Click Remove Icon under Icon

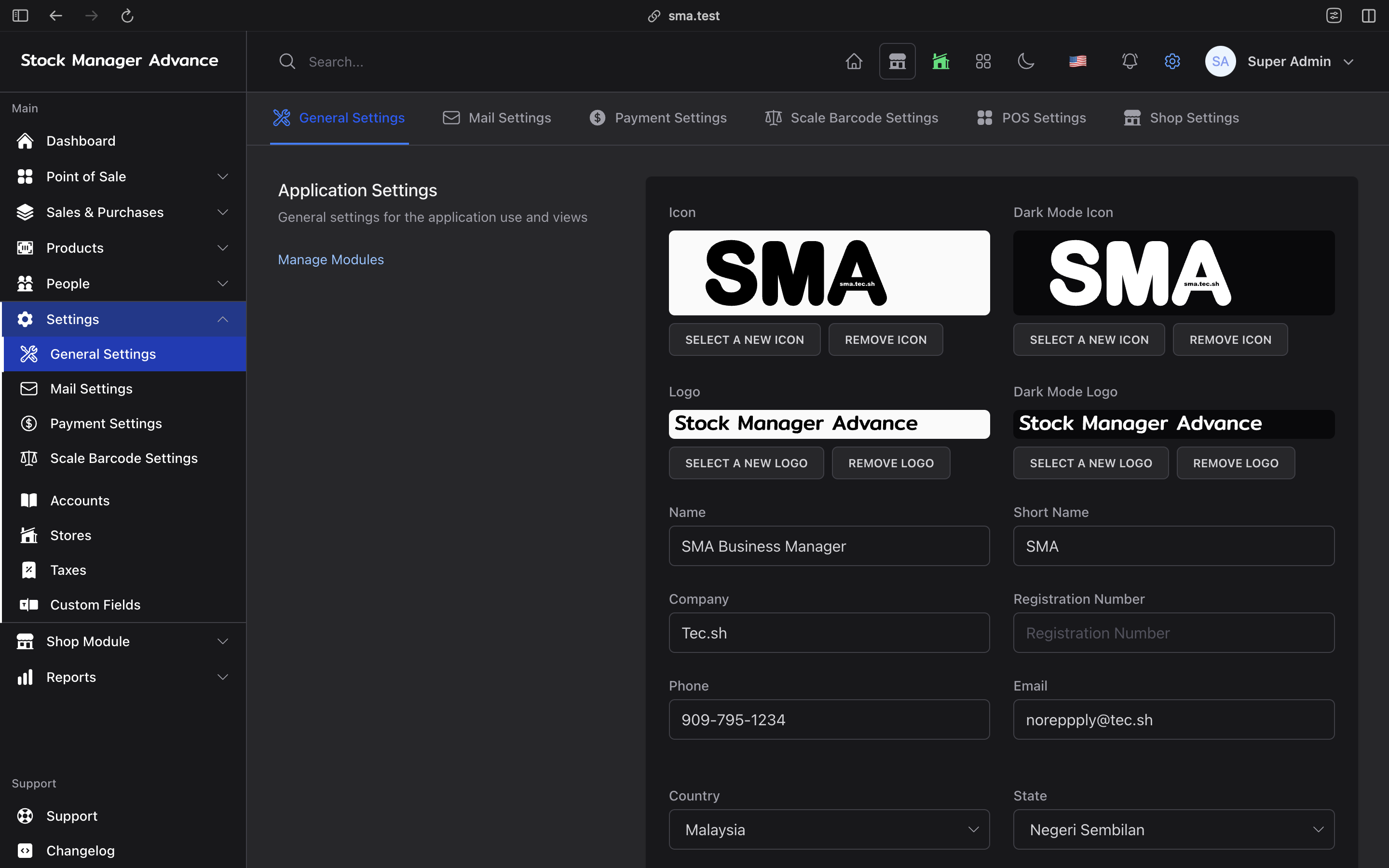tap(885, 339)
